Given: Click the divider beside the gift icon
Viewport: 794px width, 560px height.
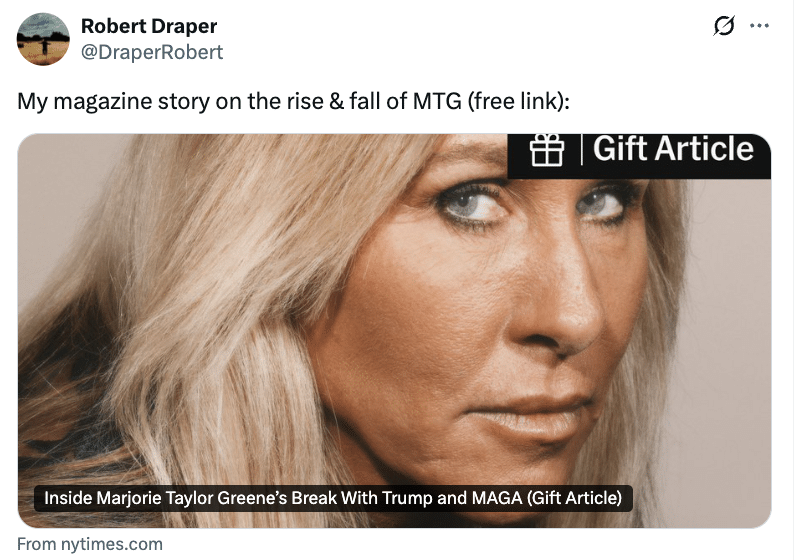Looking at the screenshot, I should tap(581, 150).
